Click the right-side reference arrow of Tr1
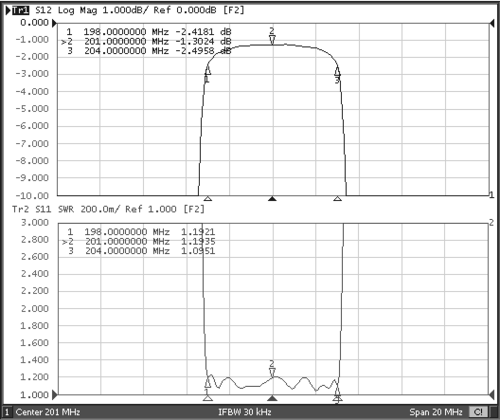 click(491, 23)
